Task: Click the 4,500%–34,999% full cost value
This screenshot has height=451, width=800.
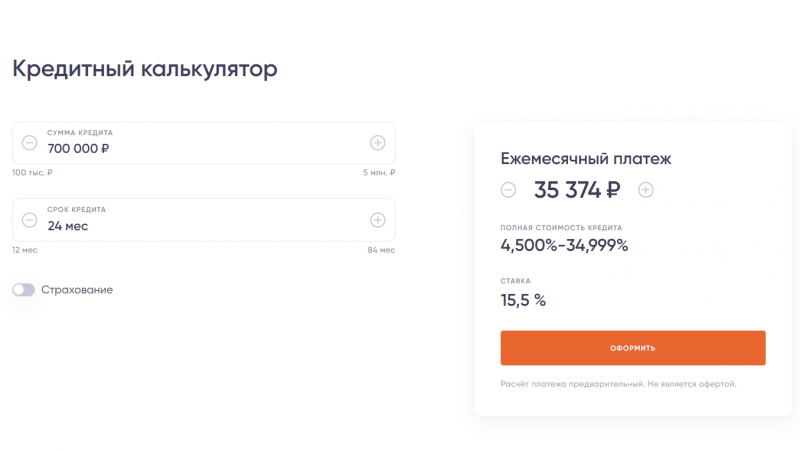Action: [564, 245]
